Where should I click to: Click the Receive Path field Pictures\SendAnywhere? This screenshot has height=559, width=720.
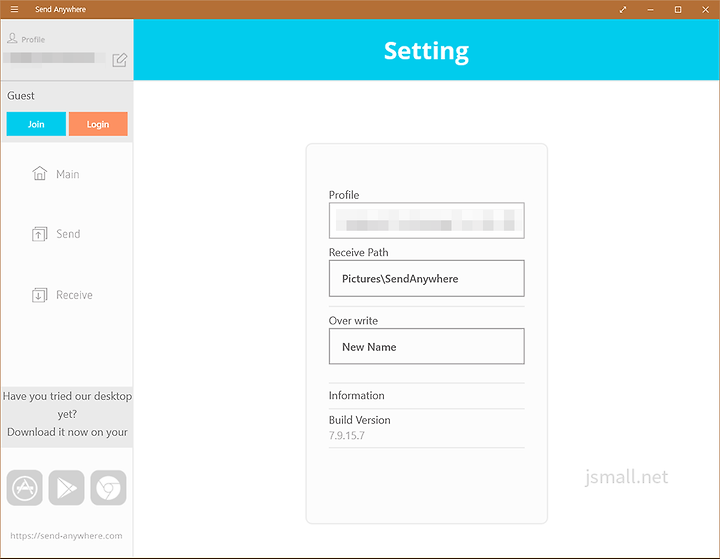427,278
